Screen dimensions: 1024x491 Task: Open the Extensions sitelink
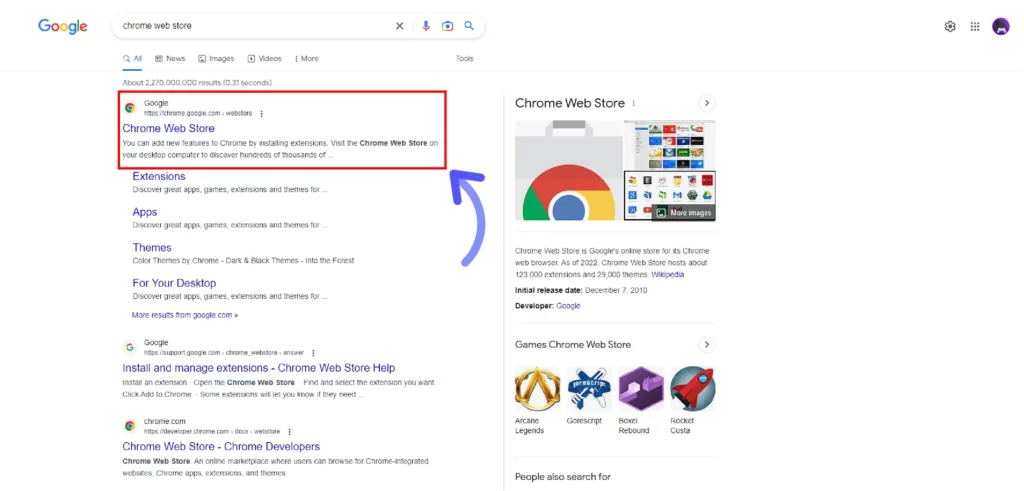(x=159, y=176)
